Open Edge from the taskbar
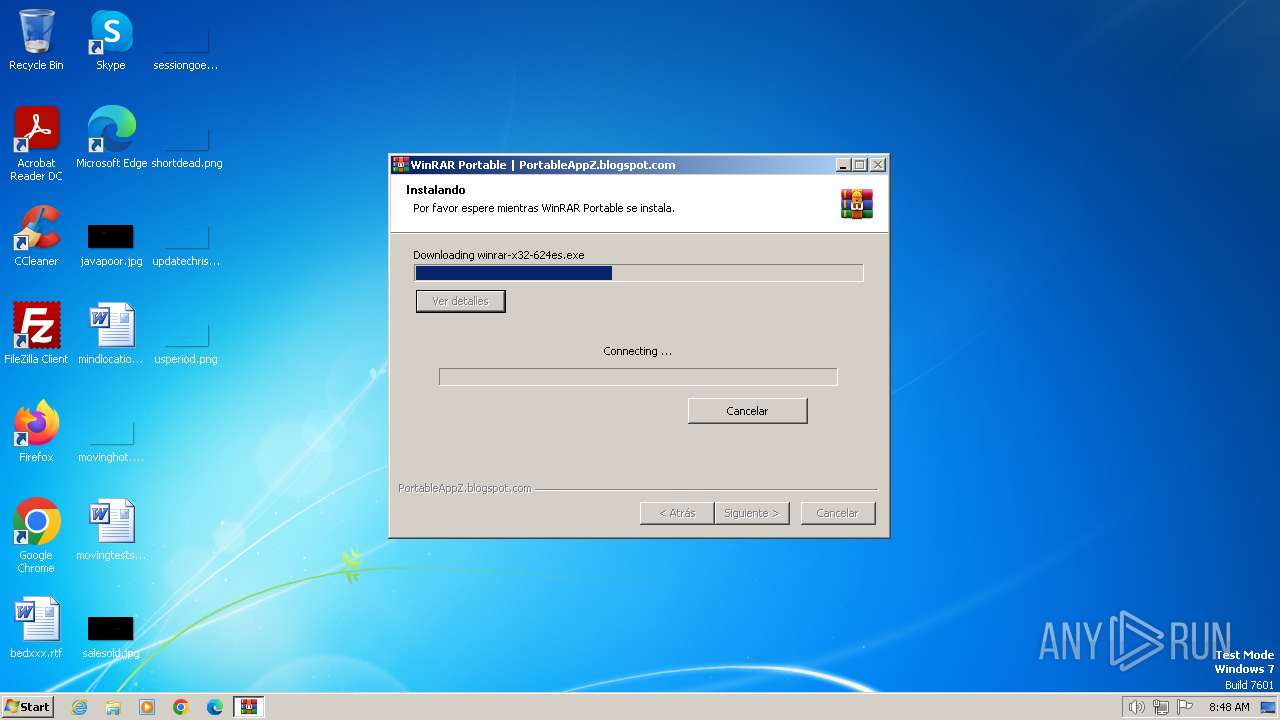The width and height of the screenshot is (1280, 720). click(x=215, y=707)
